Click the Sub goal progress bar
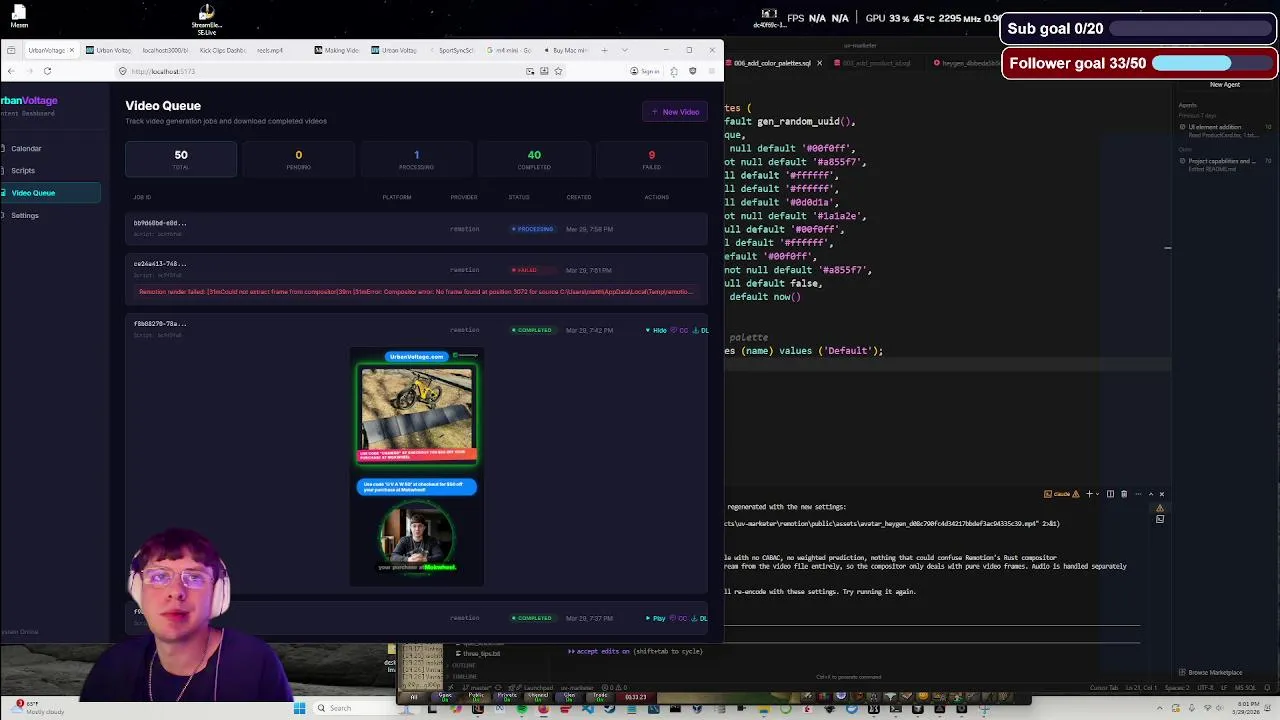Viewport: 1280px width, 720px height. (x=1192, y=29)
